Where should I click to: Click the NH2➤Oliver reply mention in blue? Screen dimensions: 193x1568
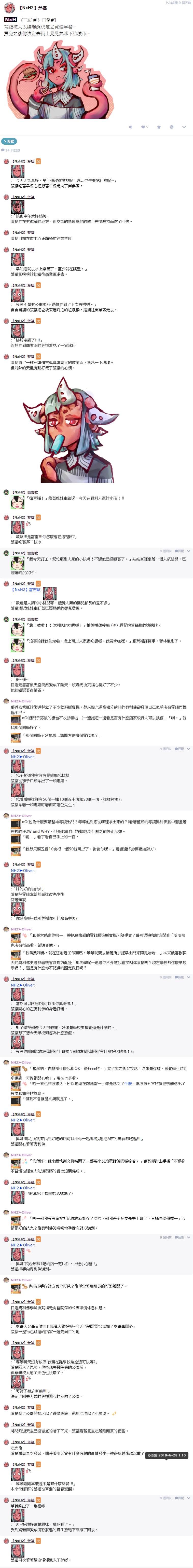pos(22,757)
